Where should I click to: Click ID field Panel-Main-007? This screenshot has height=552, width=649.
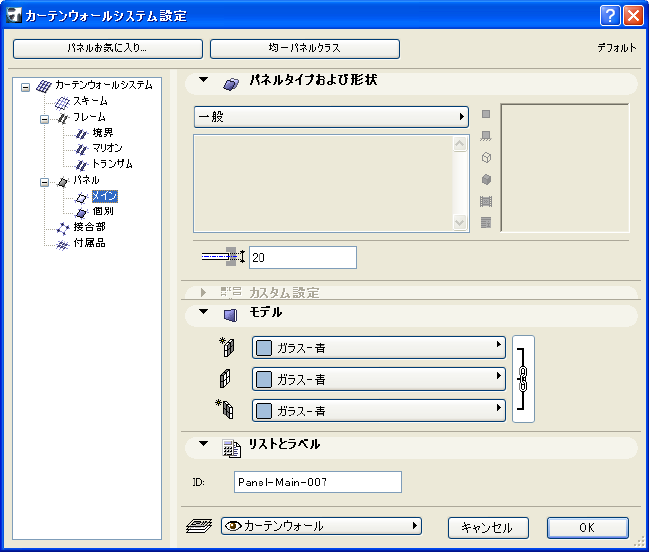coord(317,482)
